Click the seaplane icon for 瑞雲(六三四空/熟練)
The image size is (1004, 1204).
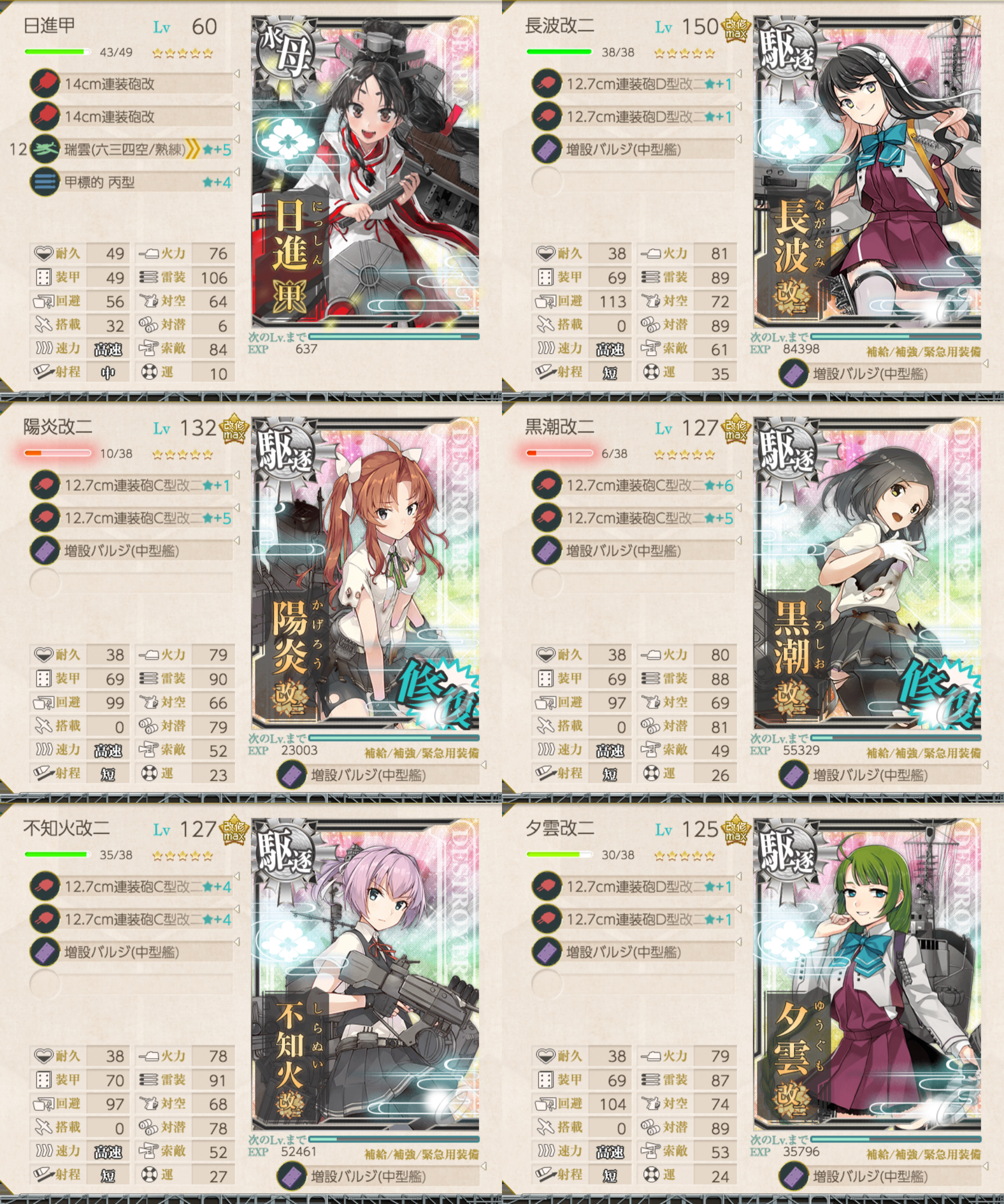click(x=45, y=150)
